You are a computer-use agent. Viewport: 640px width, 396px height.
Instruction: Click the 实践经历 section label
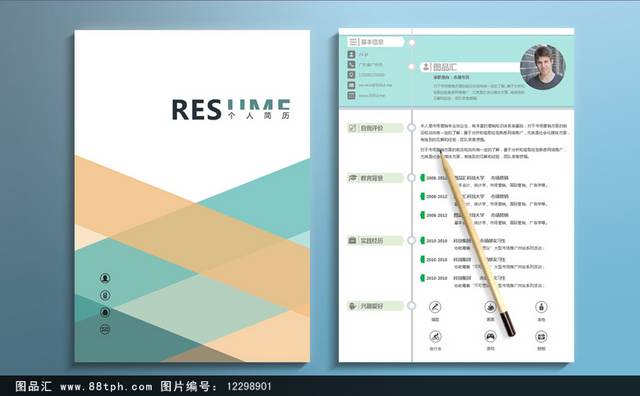pyautogui.click(x=372, y=241)
